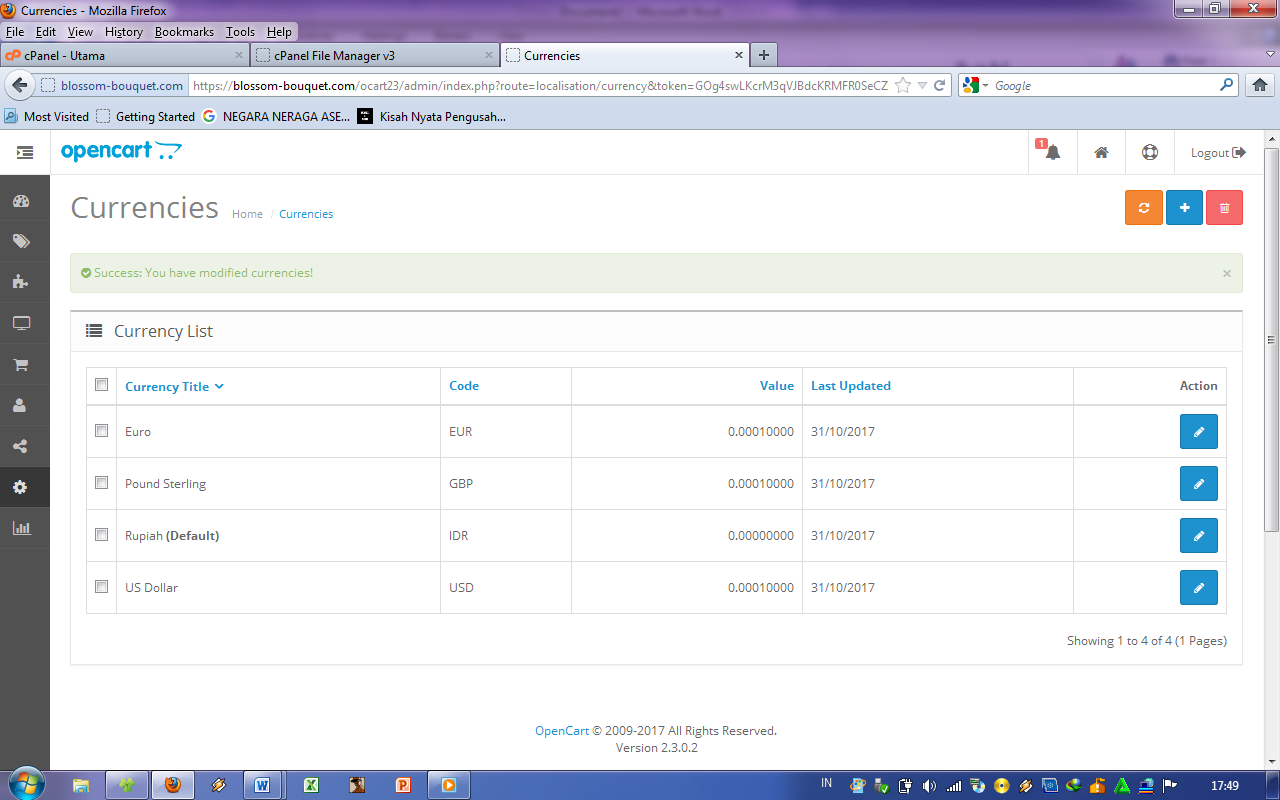The width and height of the screenshot is (1280, 800).
Task: Open the notifications bell icon
Action: pyautogui.click(x=1052, y=153)
